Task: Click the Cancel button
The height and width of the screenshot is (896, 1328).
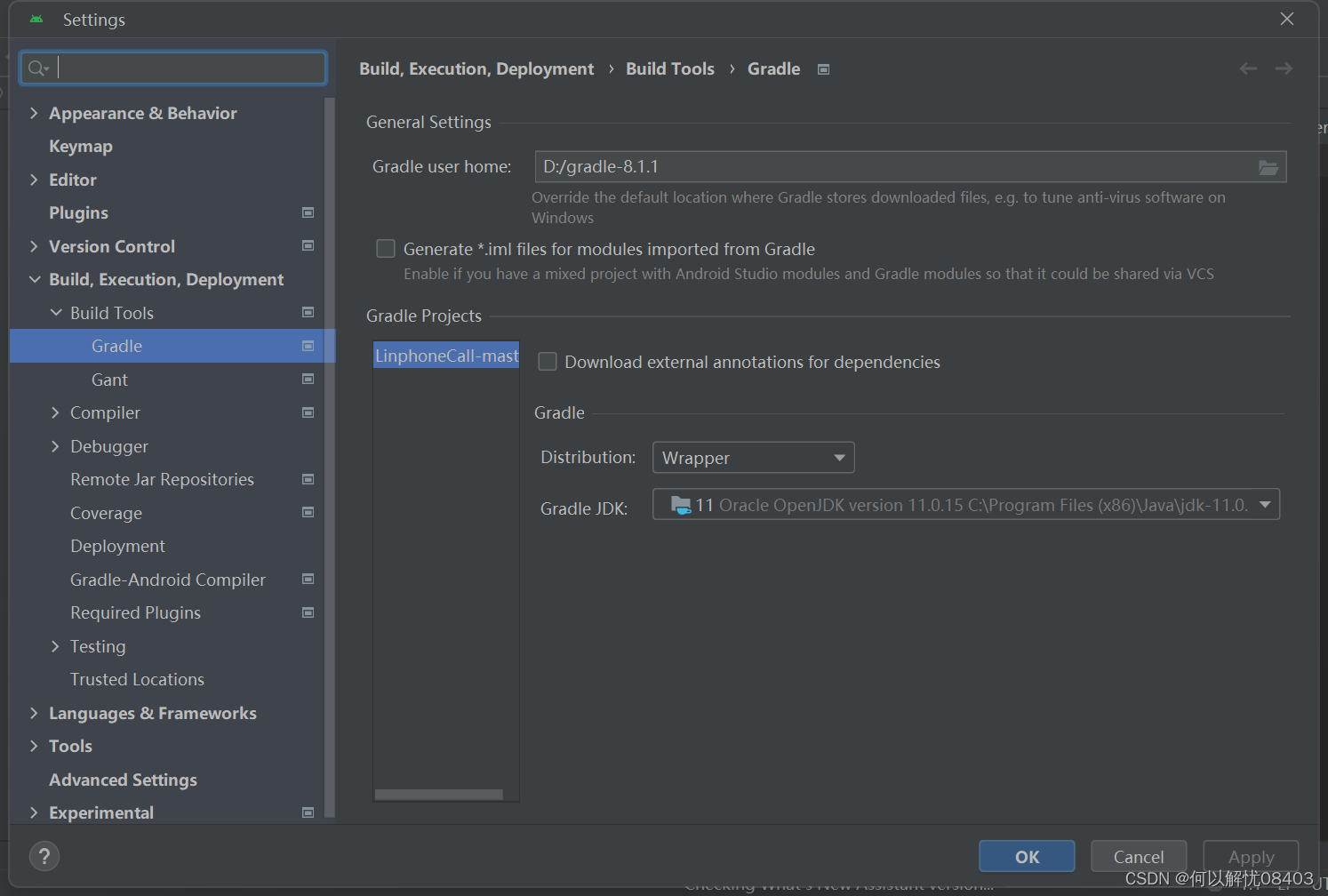Action: [x=1139, y=856]
